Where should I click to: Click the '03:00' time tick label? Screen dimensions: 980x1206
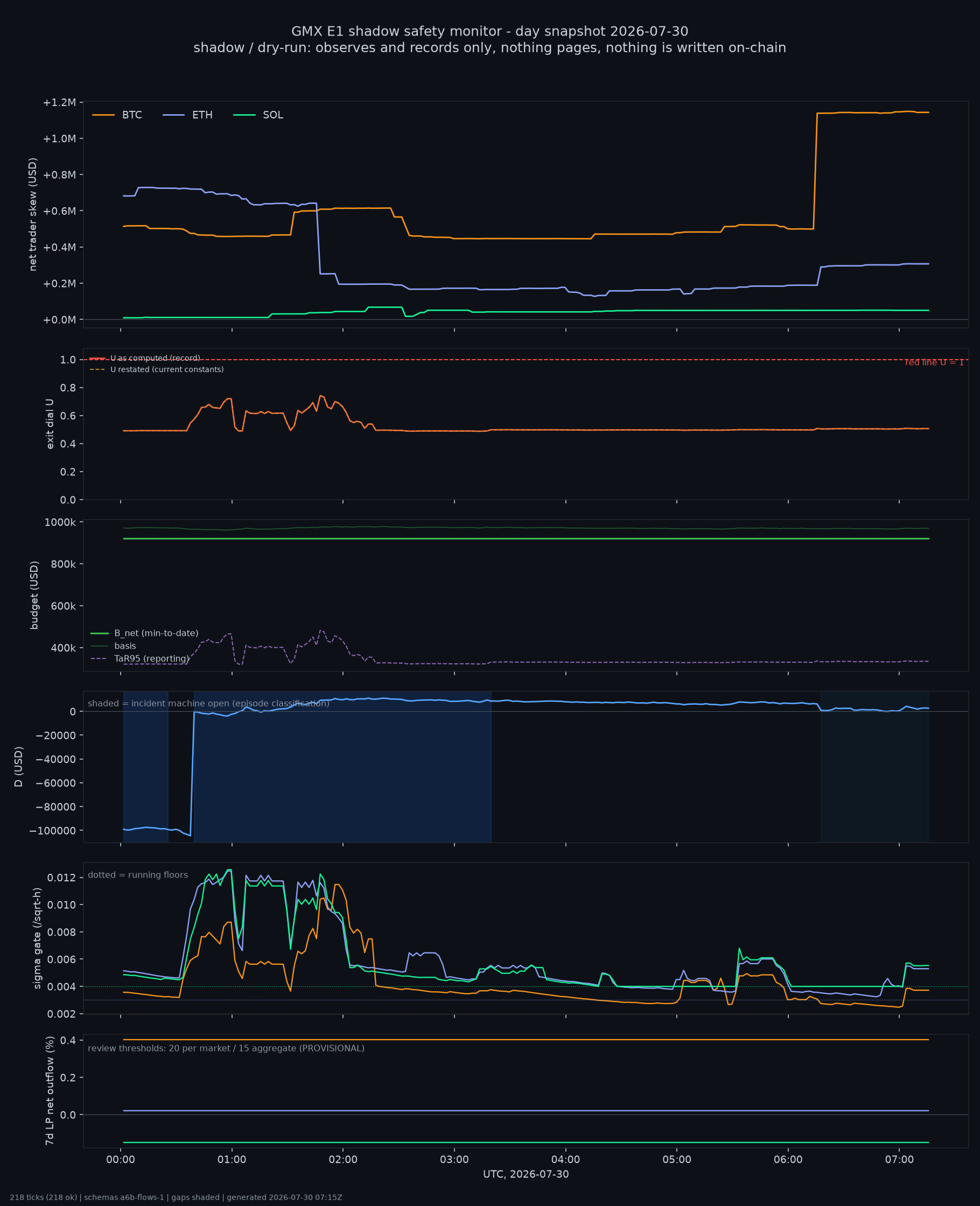pos(454,1160)
